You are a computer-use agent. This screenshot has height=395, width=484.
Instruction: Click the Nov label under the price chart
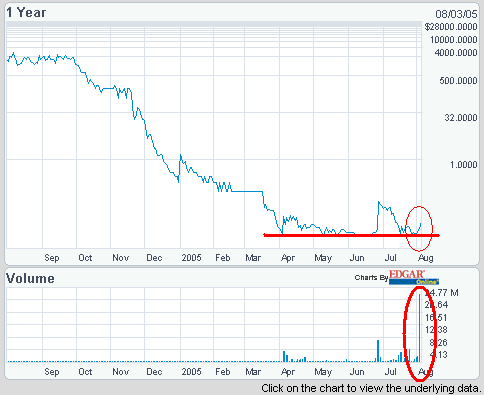(x=121, y=258)
